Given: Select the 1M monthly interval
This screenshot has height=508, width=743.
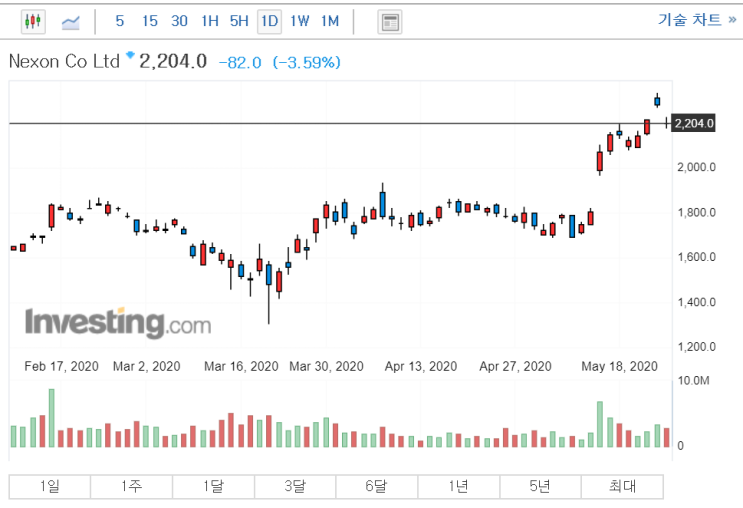Looking at the screenshot, I should coord(330,21).
